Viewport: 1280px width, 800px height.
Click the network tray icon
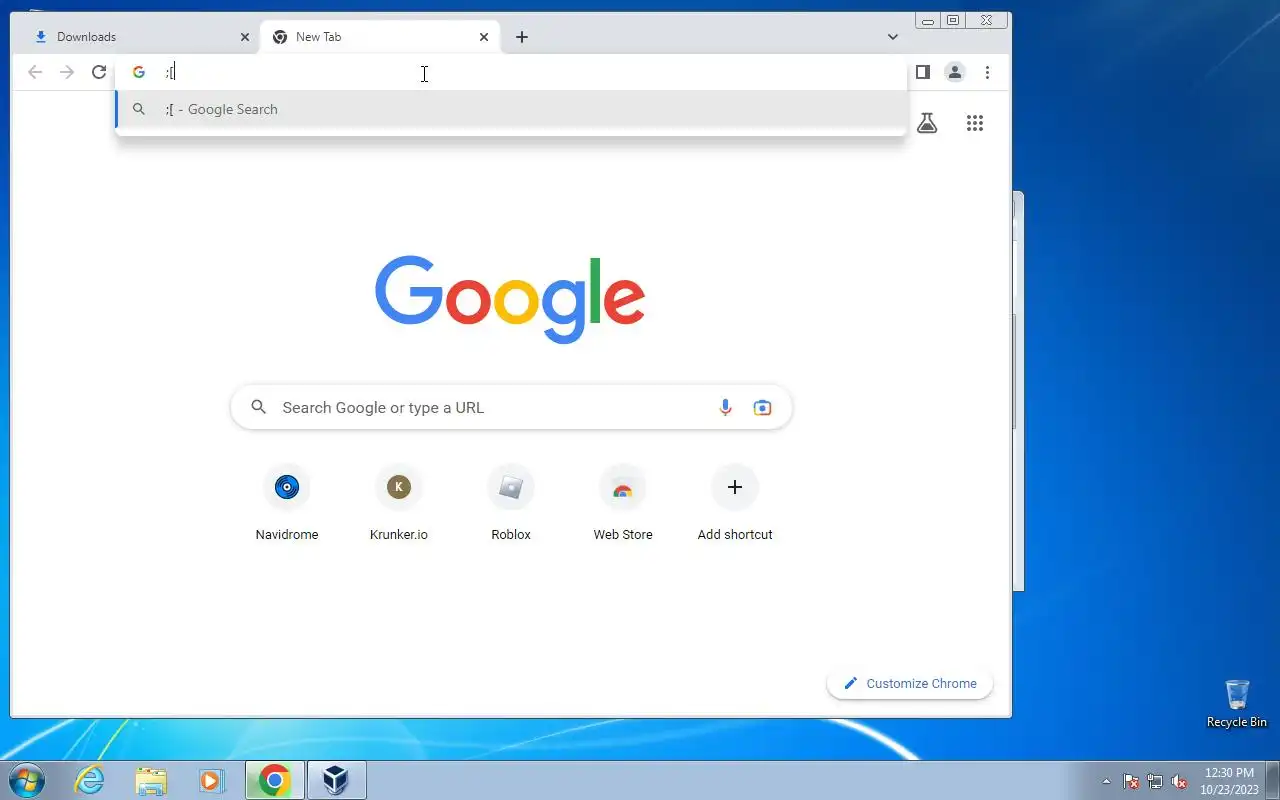point(1155,781)
